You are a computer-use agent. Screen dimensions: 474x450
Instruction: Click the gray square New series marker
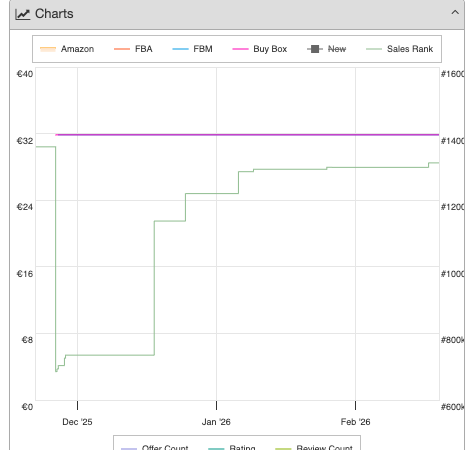315,49
